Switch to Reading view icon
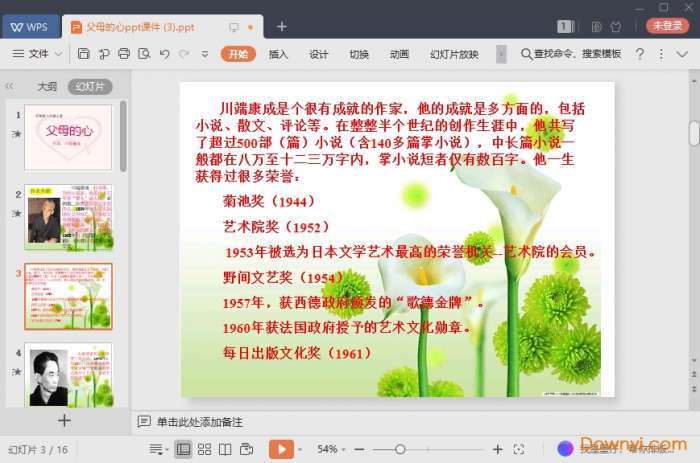The image size is (700, 463). 225,449
